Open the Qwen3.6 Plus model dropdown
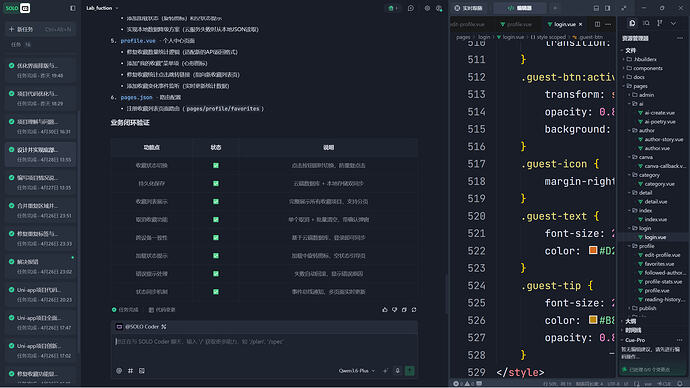Screen dimensions: 690x388 356,371
